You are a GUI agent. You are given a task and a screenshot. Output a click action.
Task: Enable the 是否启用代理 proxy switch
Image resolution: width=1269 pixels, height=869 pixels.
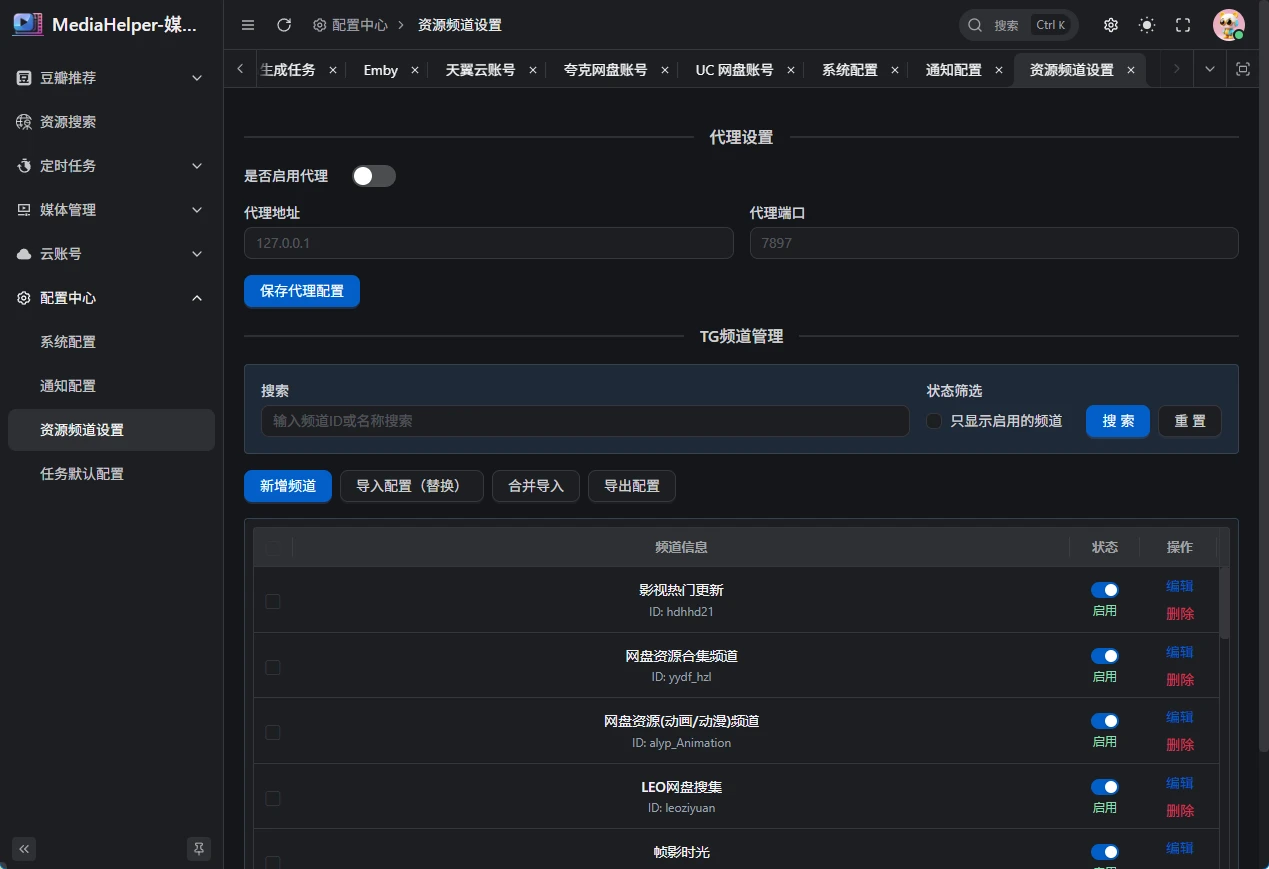pyautogui.click(x=374, y=176)
